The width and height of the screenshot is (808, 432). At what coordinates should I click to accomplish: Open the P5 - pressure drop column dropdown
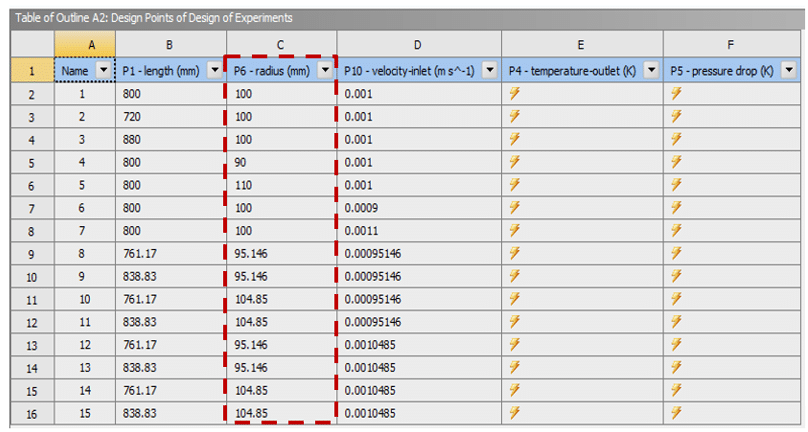(x=789, y=70)
